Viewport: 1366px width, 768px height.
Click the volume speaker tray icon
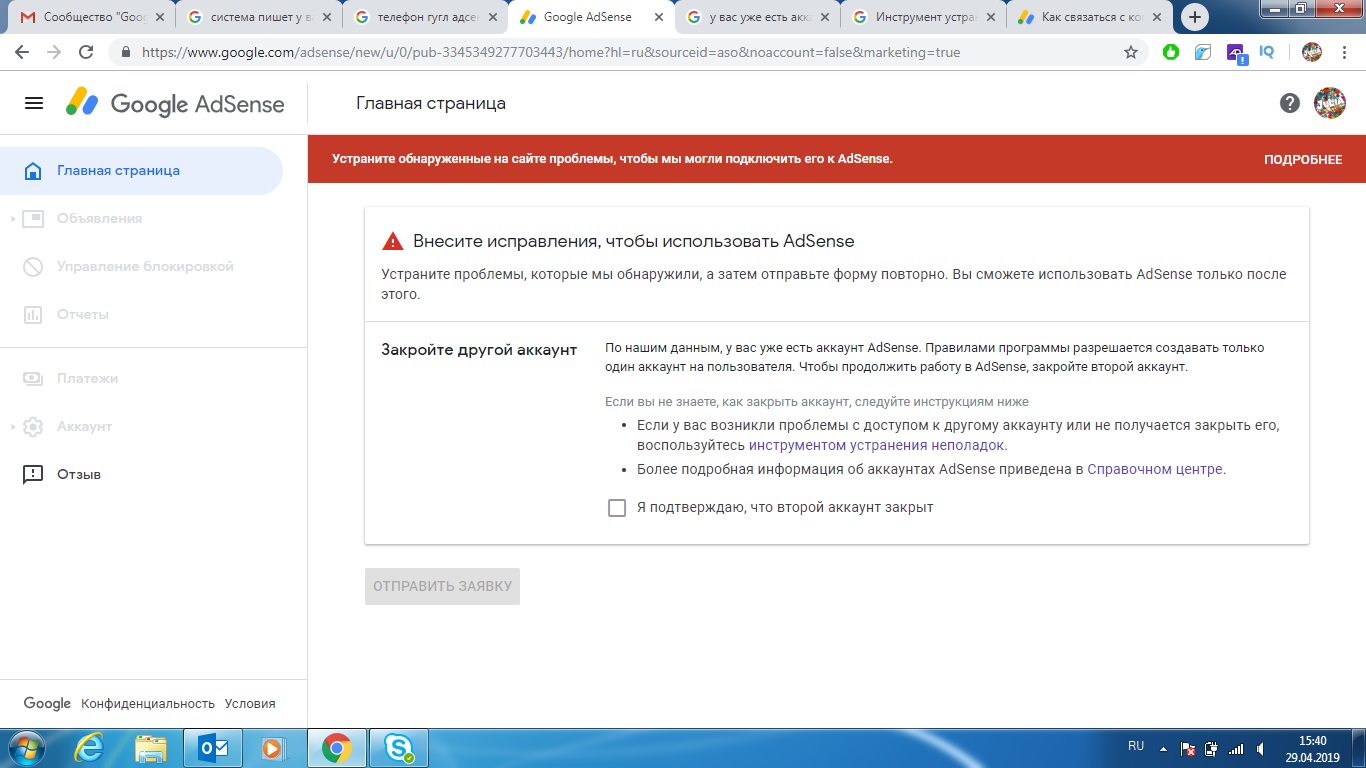point(1260,748)
